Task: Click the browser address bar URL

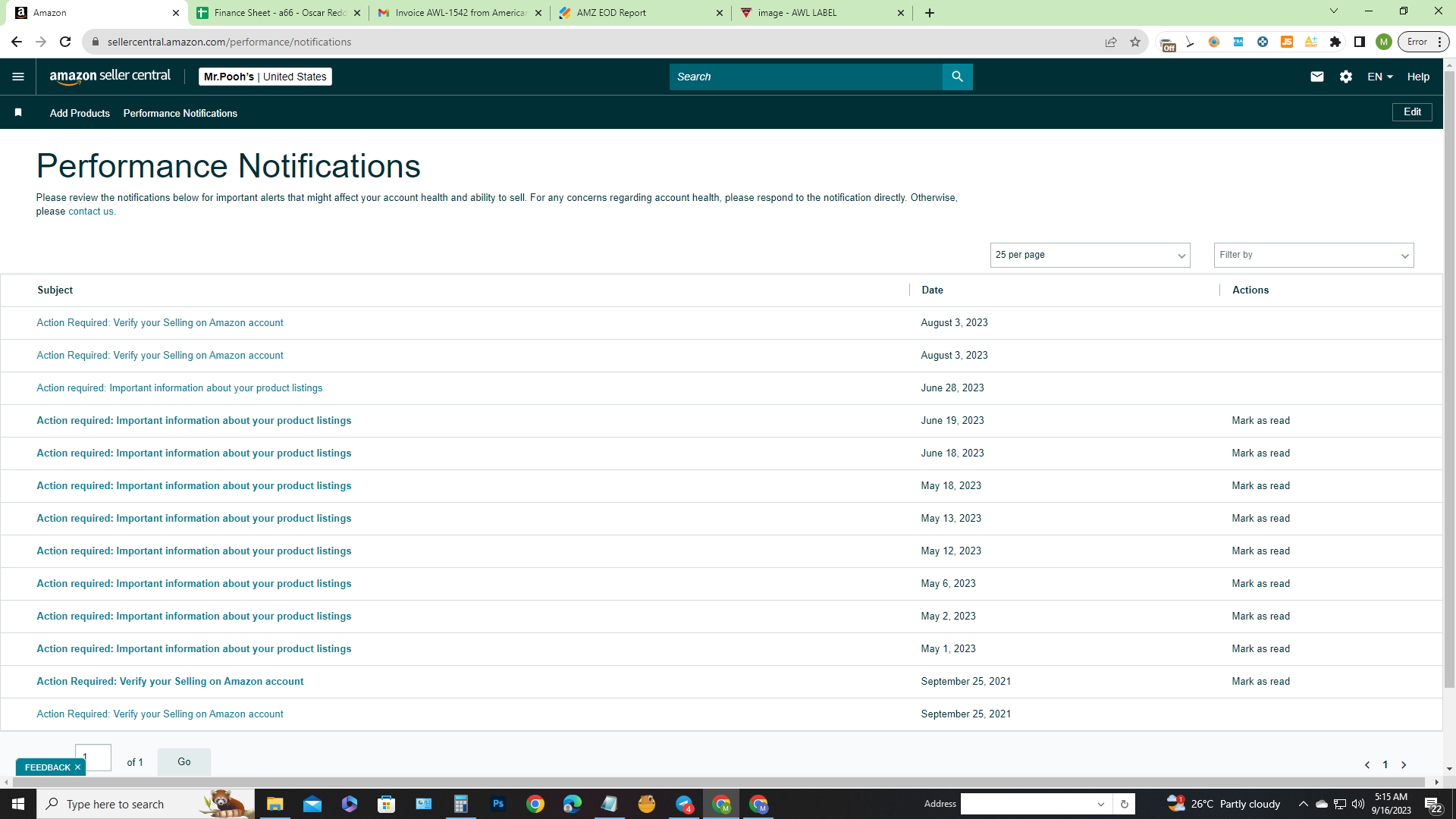Action: 229,42
